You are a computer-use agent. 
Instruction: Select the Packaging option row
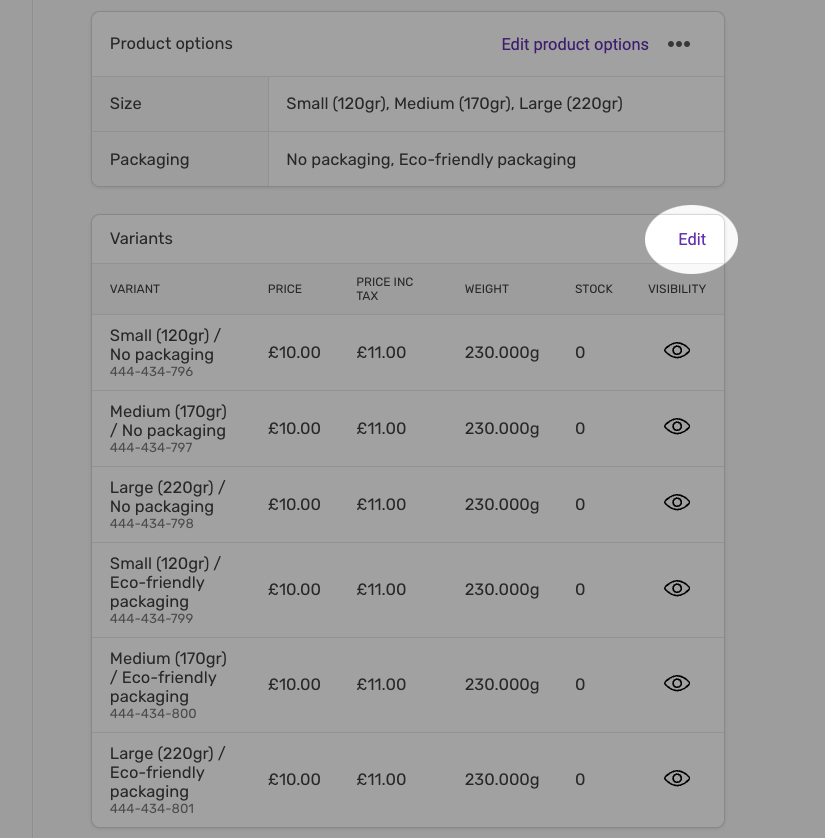[408, 159]
